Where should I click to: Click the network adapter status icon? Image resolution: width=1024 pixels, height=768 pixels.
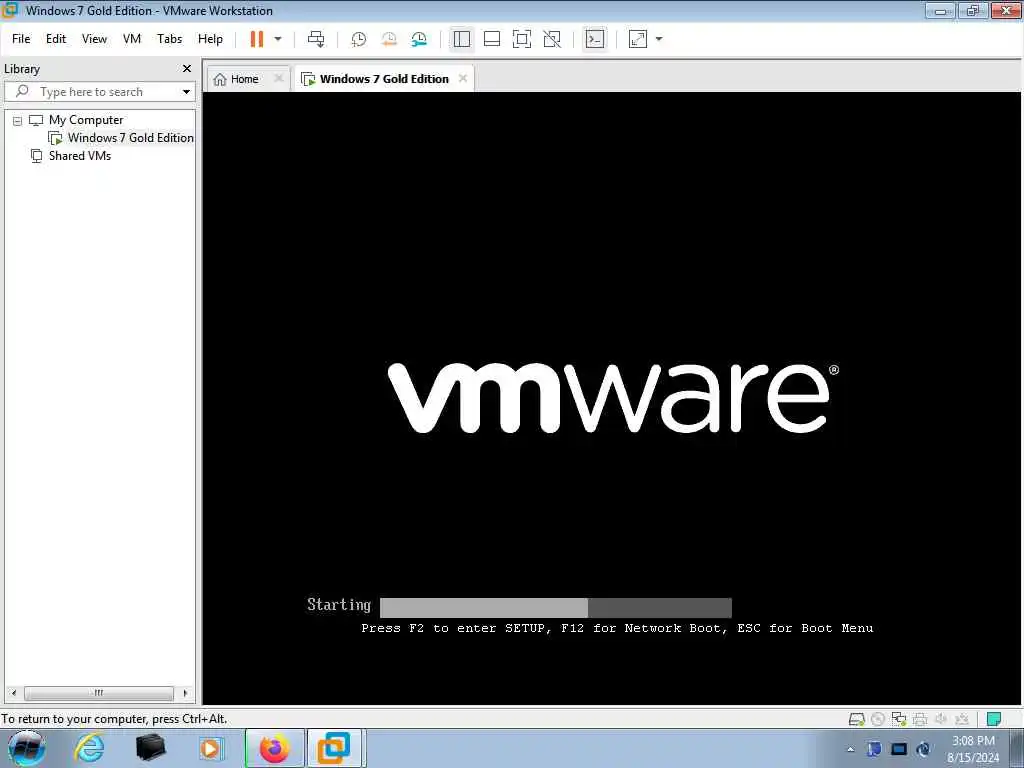(x=899, y=720)
